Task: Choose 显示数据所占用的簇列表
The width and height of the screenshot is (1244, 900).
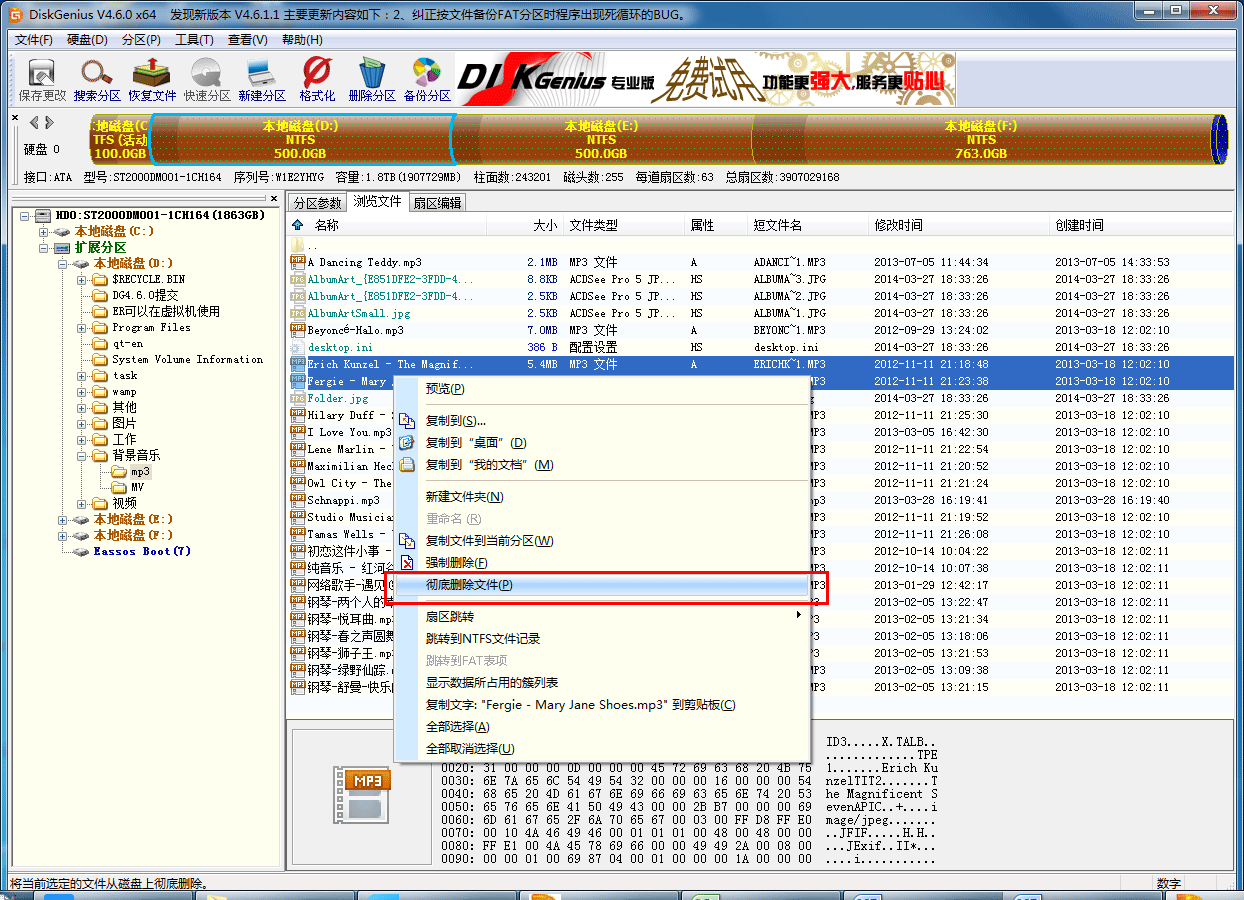Action: [600, 682]
